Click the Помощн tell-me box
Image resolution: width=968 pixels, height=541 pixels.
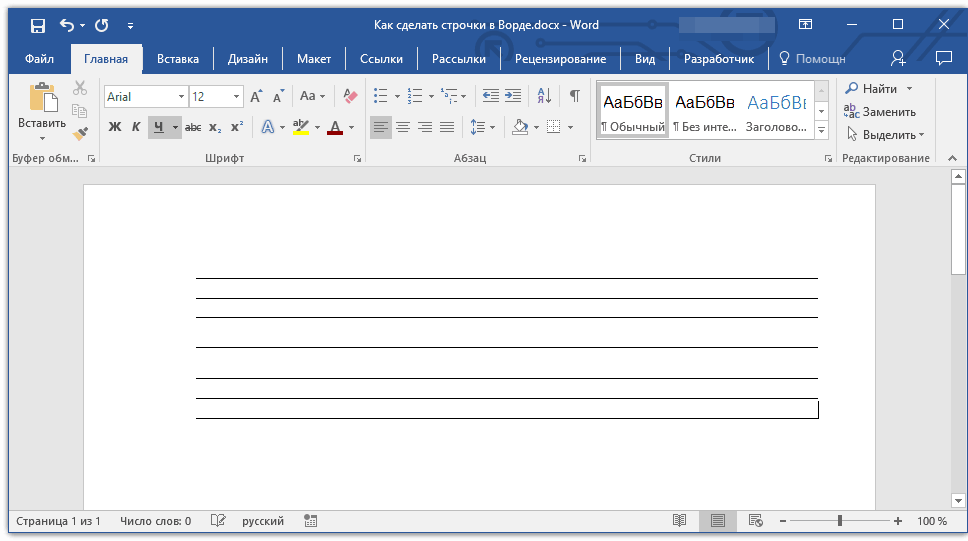[812, 59]
